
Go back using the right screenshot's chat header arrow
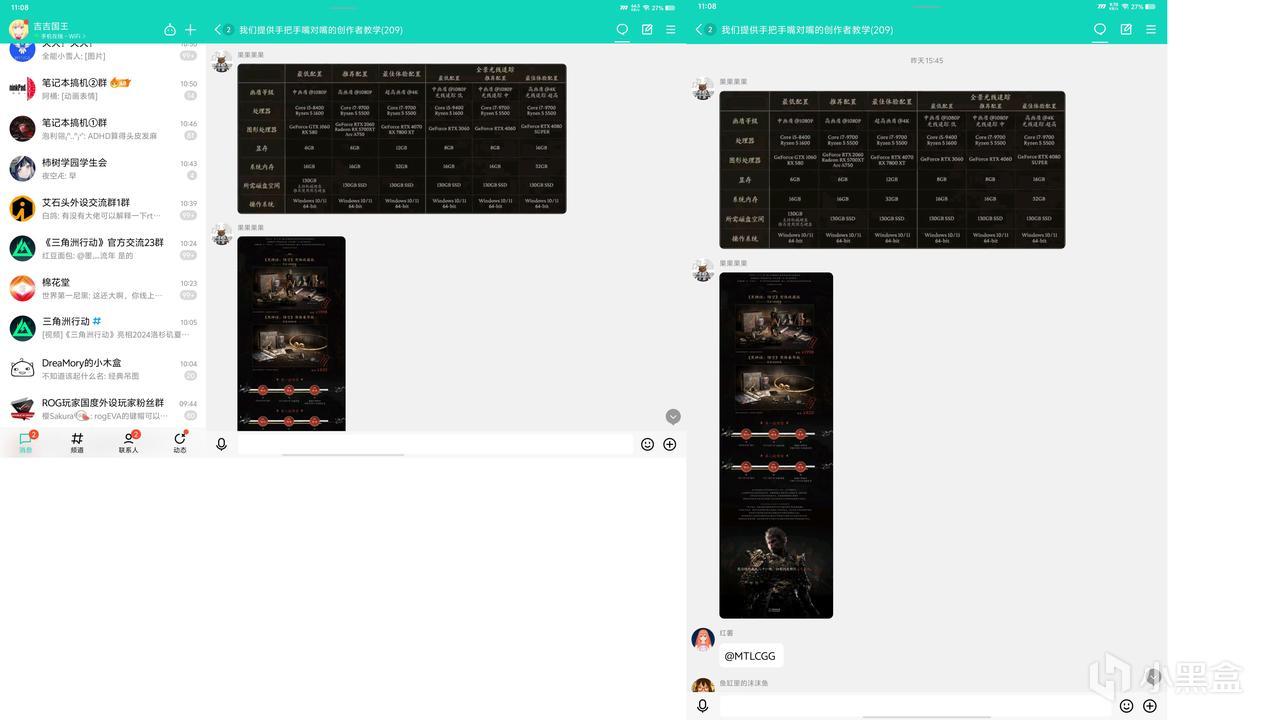coord(699,30)
